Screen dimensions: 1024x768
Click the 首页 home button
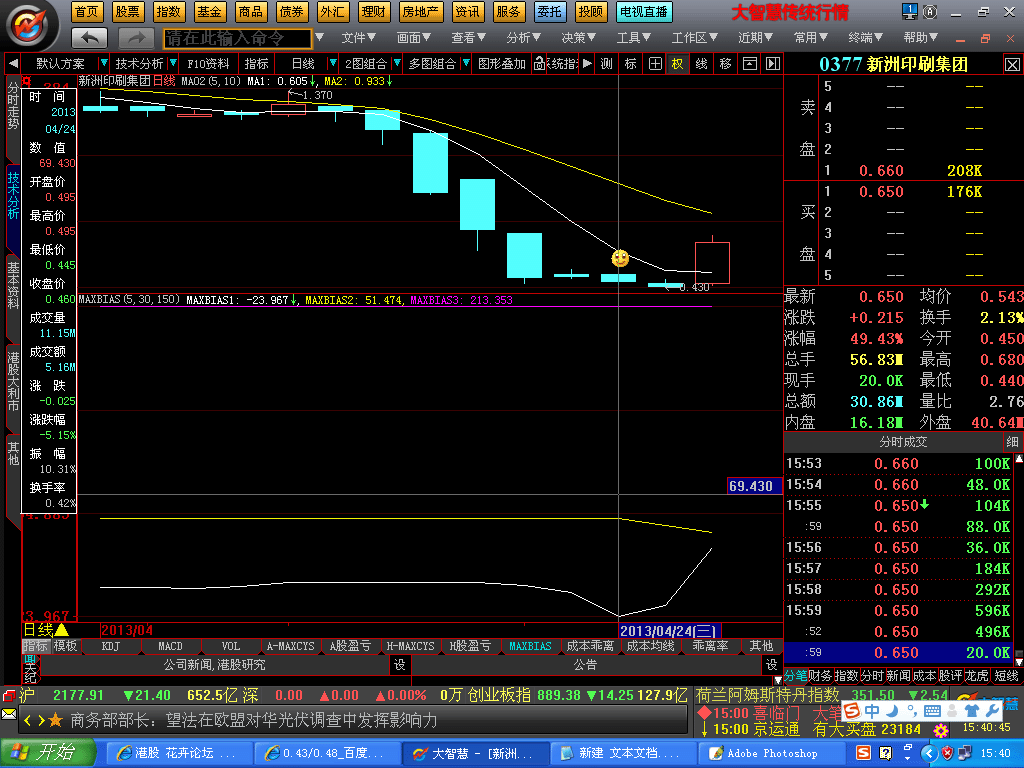click(x=86, y=12)
